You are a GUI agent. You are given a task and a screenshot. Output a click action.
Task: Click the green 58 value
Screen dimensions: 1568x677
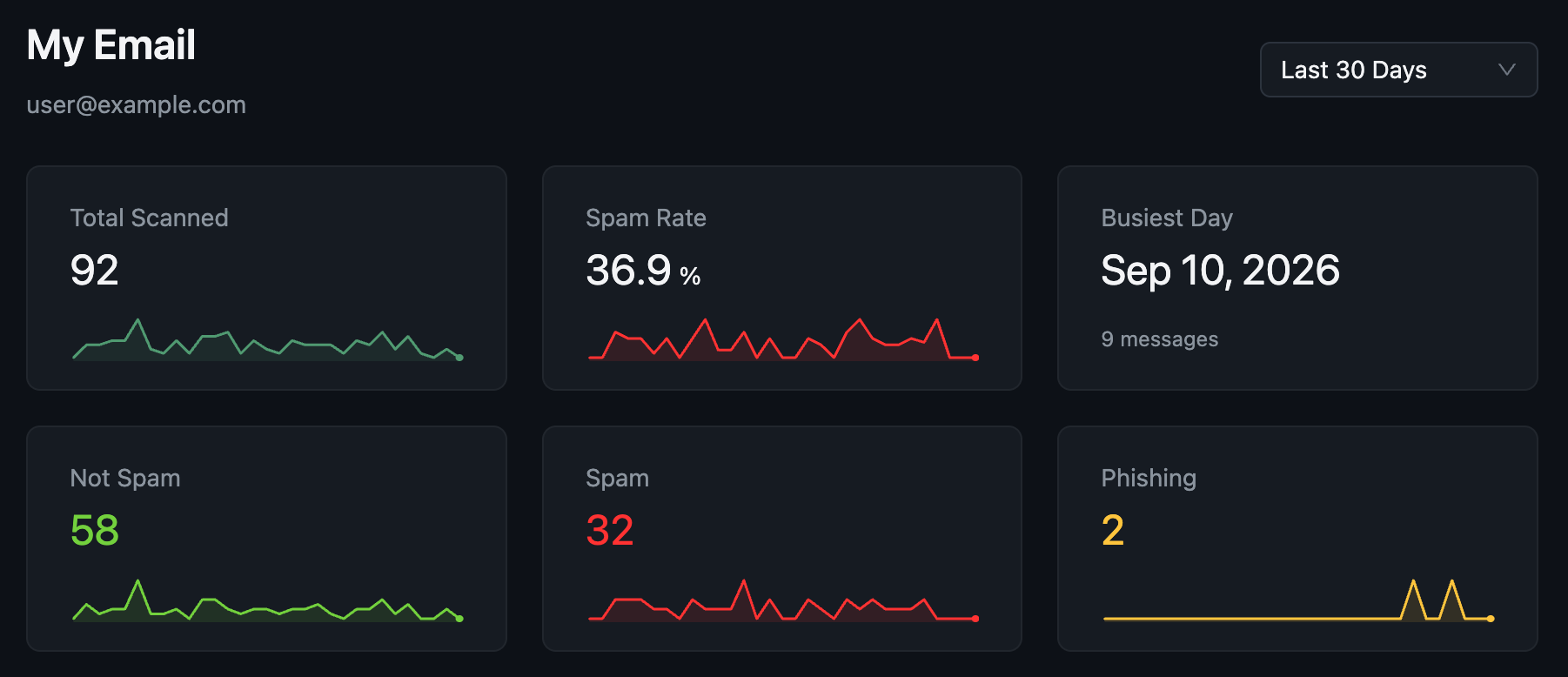(x=94, y=530)
